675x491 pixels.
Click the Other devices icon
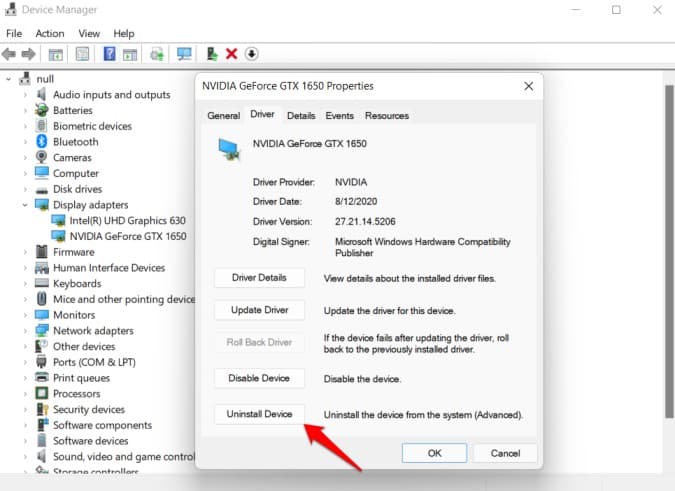pos(42,346)
